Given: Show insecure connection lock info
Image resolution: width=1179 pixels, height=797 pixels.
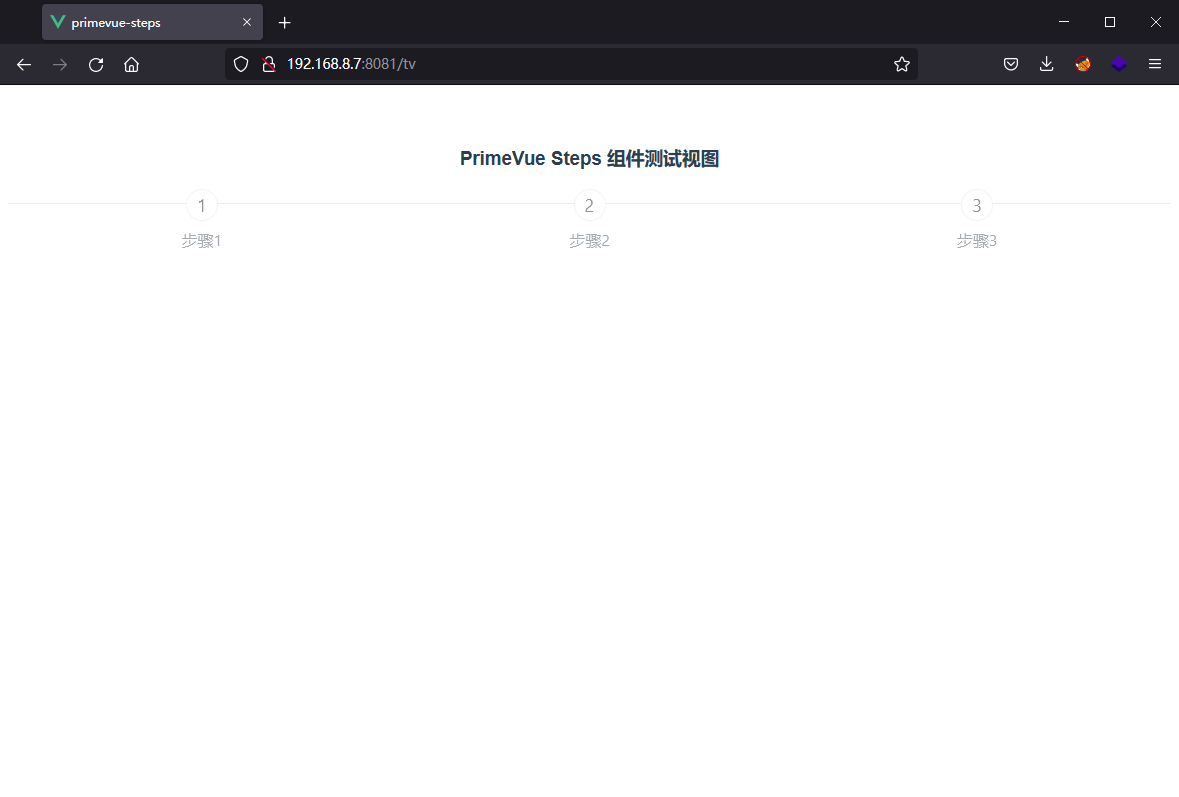Looking at the screenshot, I should point(268,65).
